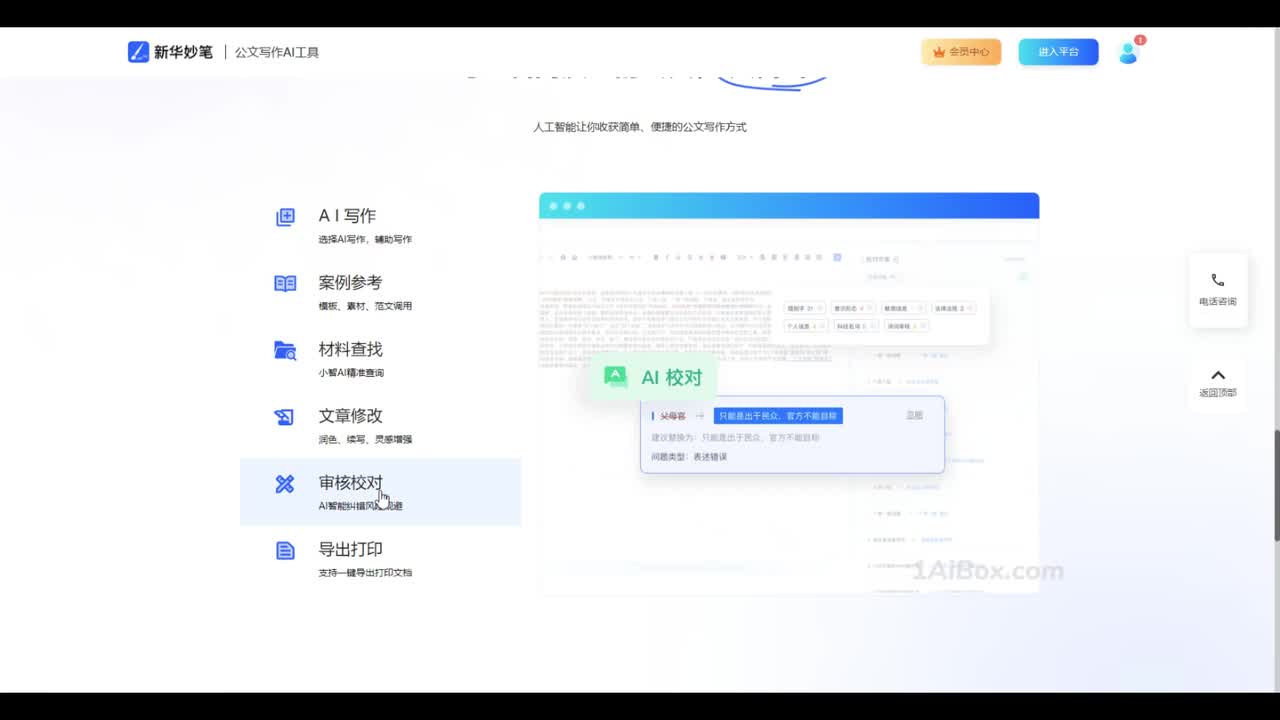
Task: Click the blue highlighted replacement suggestion text
Action: (x=778, y=416)
